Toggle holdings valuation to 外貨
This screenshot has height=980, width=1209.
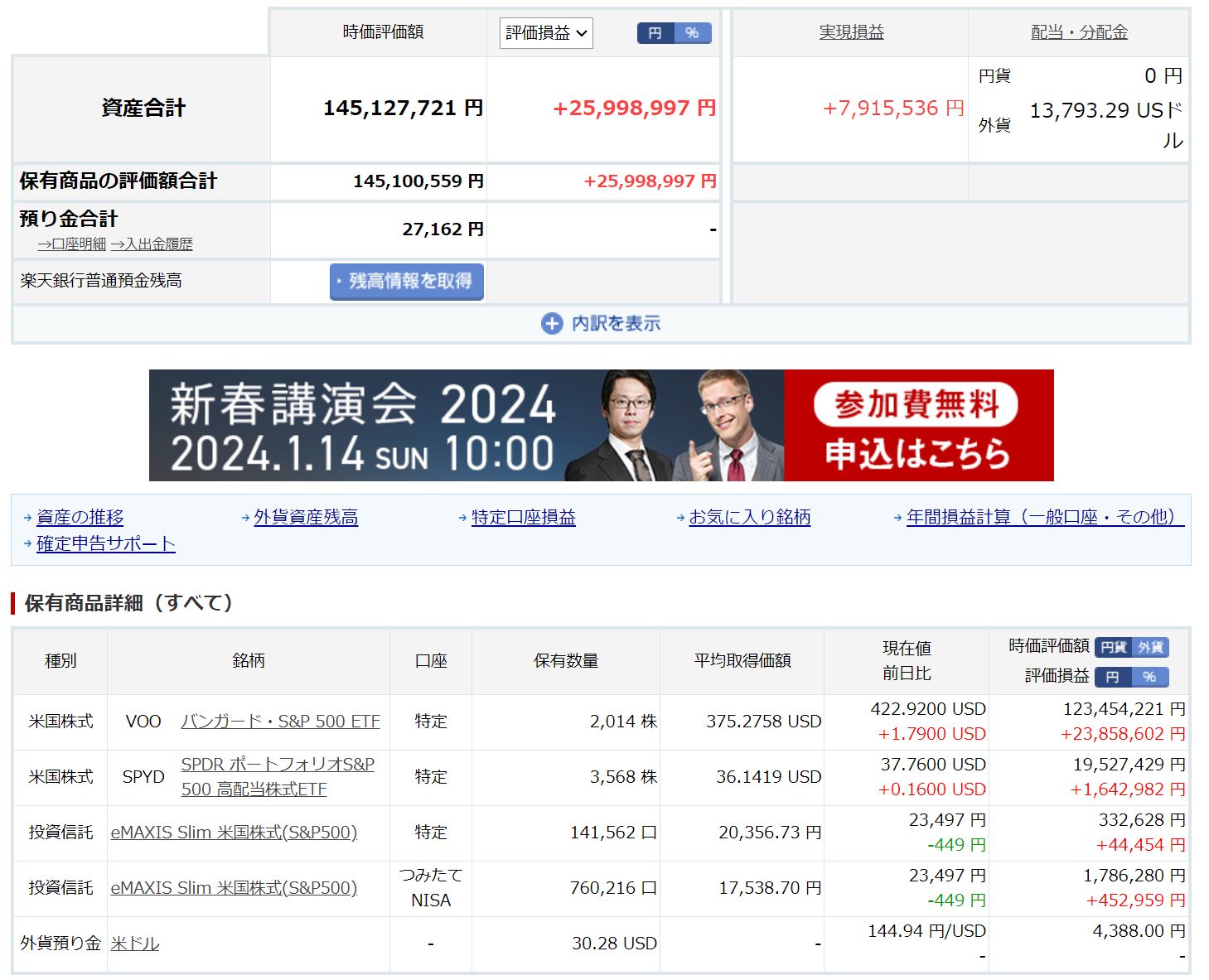[1150, 648]
